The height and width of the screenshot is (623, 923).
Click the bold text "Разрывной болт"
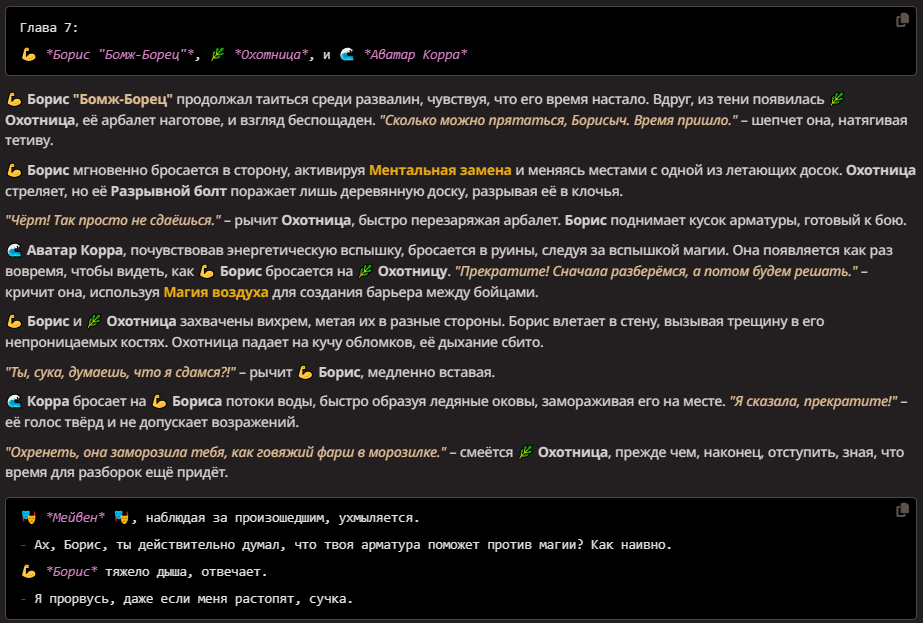[168, 191]
